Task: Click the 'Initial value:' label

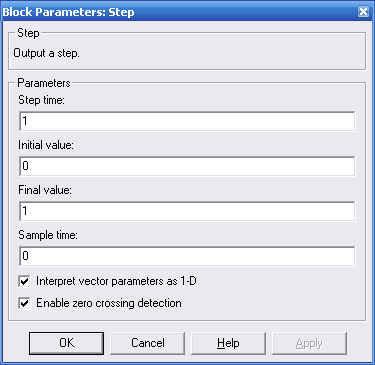Action: (x=46, y=145)
